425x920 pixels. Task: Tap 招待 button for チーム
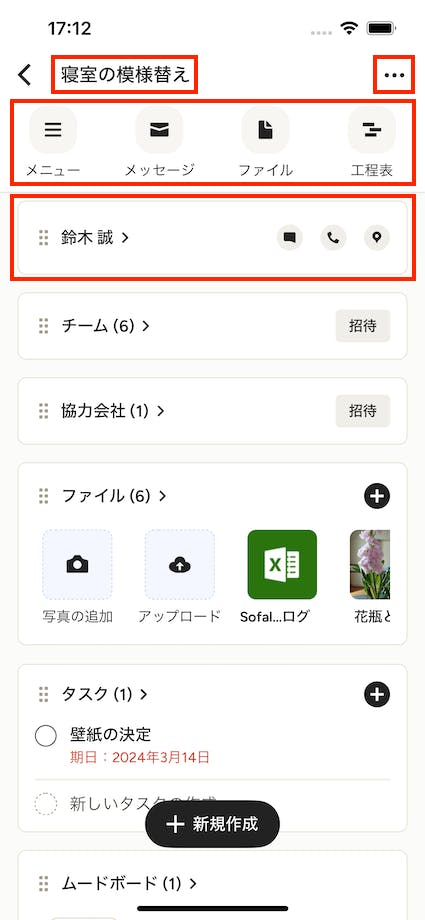[x=363, y=326]
